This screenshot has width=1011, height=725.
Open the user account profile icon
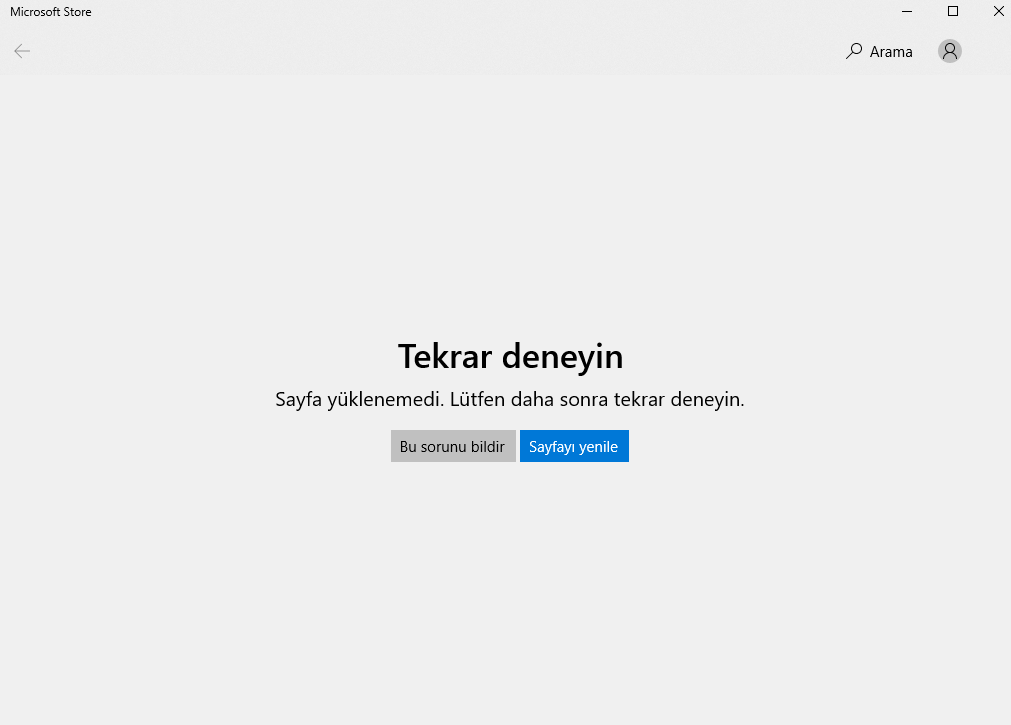(950, 51)
